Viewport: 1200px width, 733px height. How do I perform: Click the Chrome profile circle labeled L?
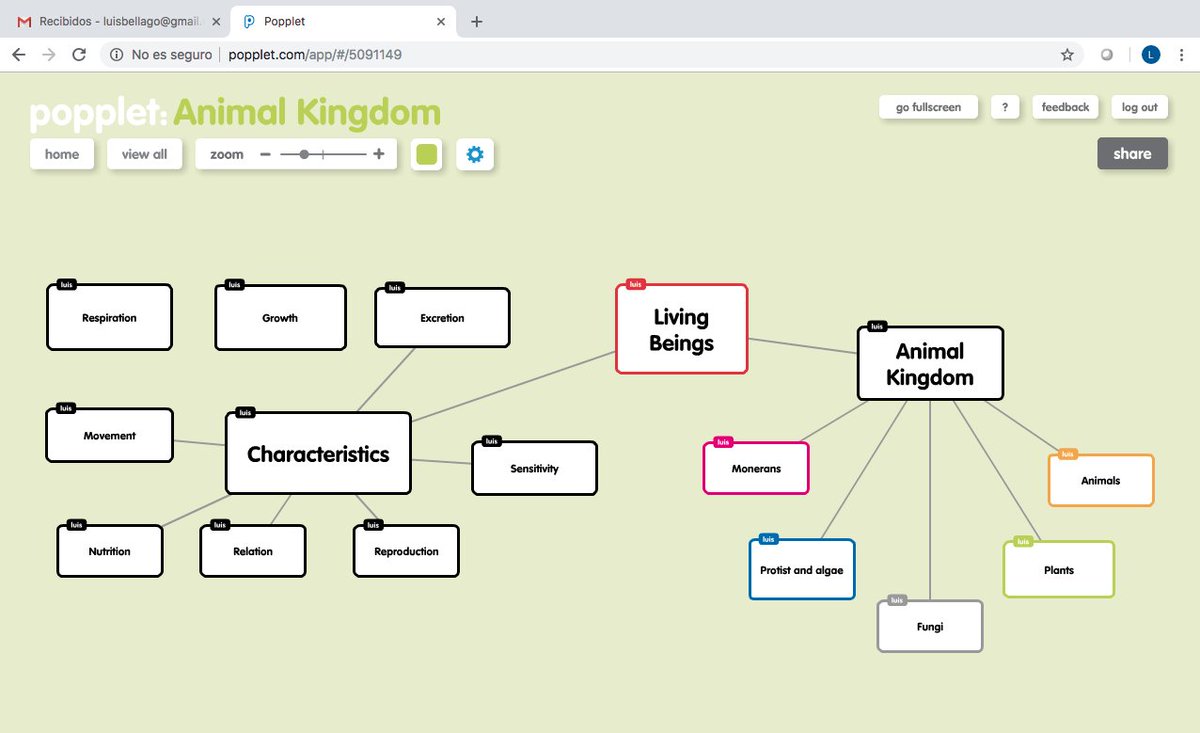(x=1150, y=54)
